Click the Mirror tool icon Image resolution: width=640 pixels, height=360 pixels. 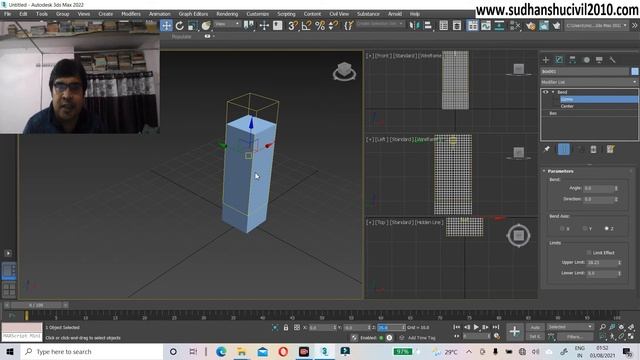(x=414, y=26)
